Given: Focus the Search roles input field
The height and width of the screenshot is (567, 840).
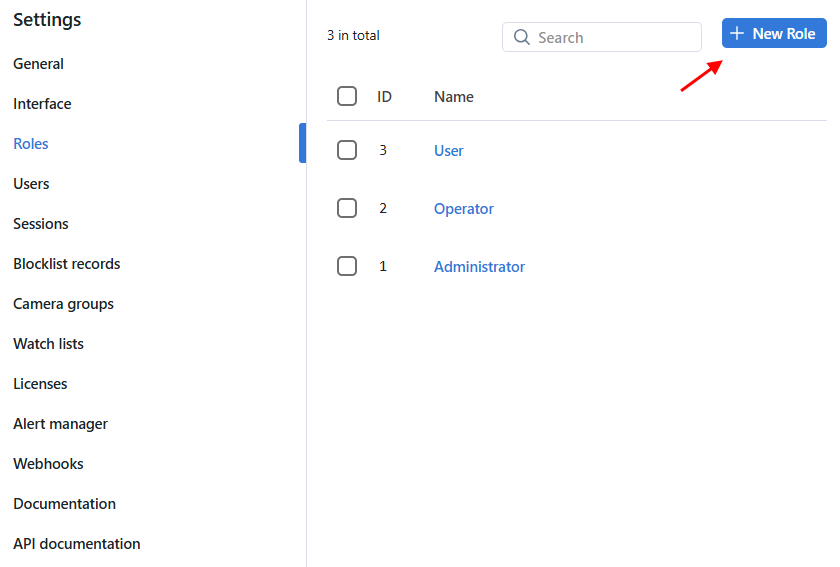Looking at the screenshot, I should coord(612,37).
